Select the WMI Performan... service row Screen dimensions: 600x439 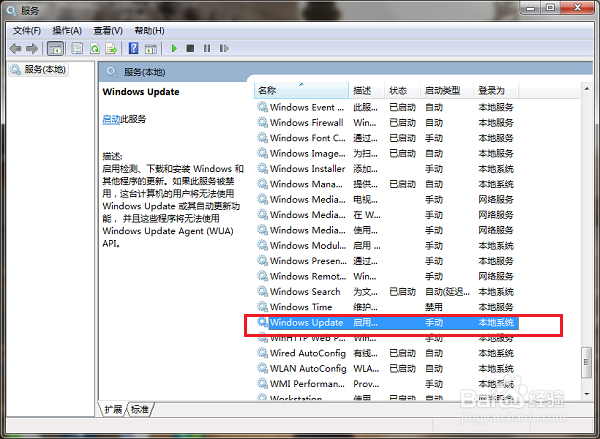[x=387, y=384]
